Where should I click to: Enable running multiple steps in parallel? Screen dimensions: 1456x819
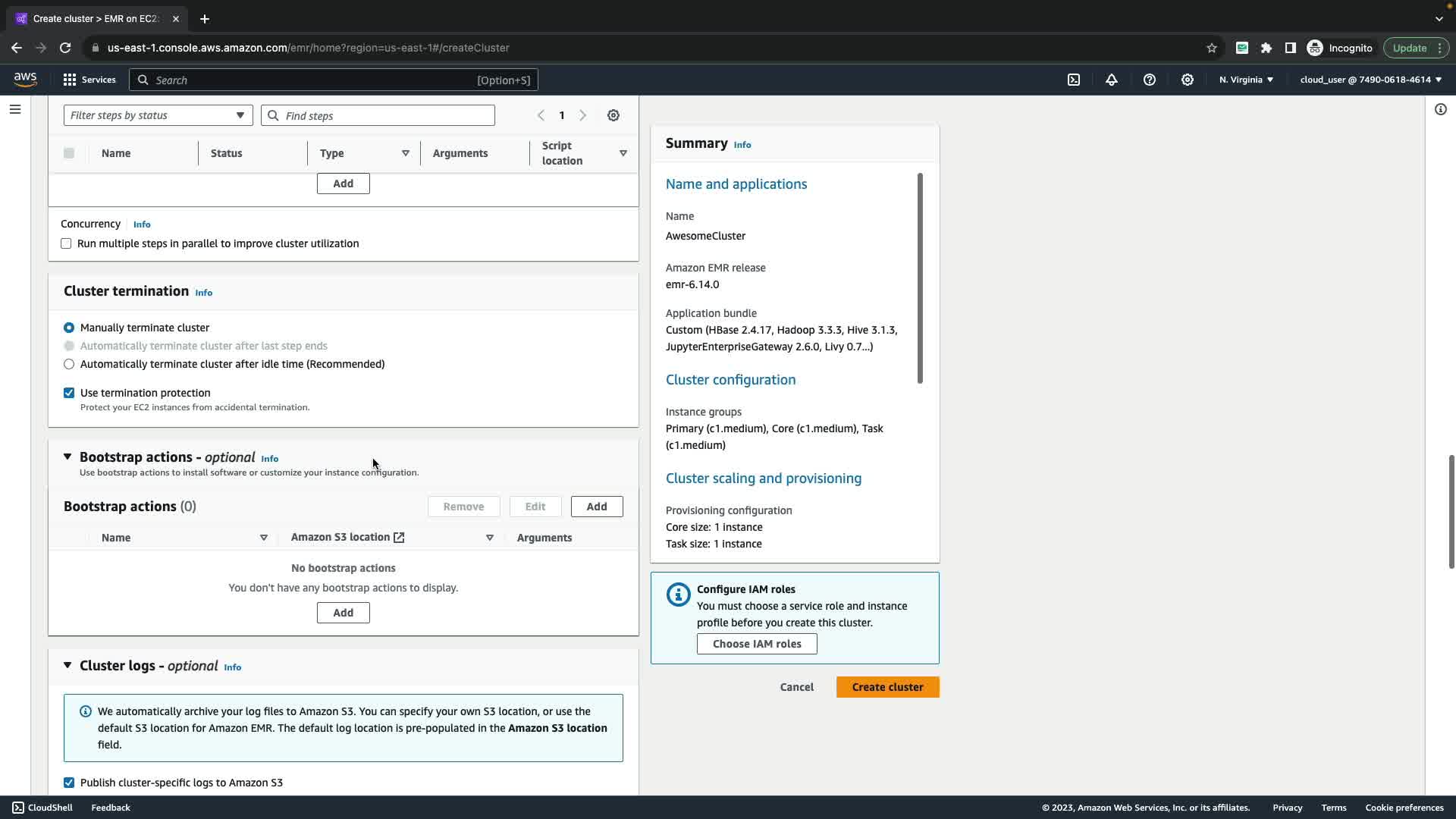(x=67, y=243)
